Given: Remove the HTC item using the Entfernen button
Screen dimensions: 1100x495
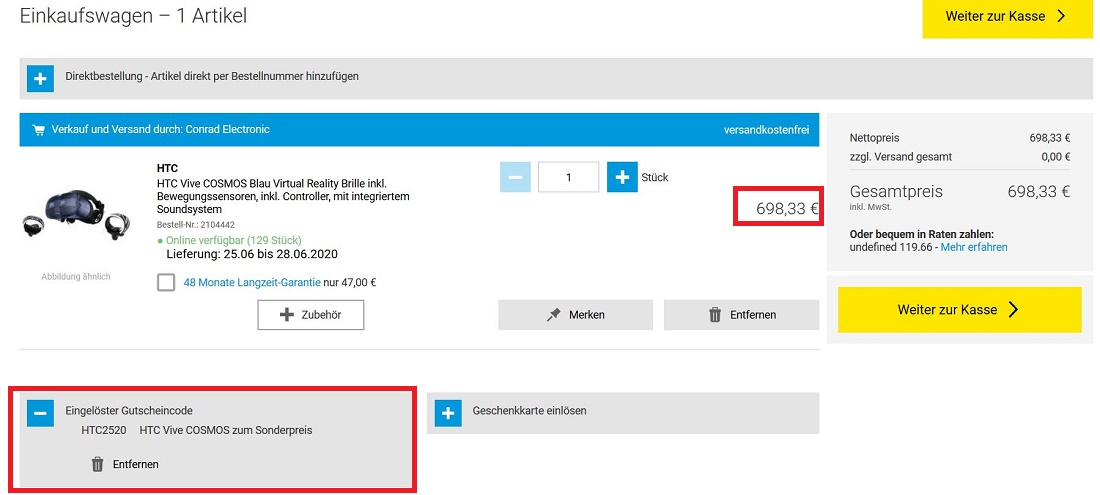Looking at the screenshot, I should coord(742,315).
